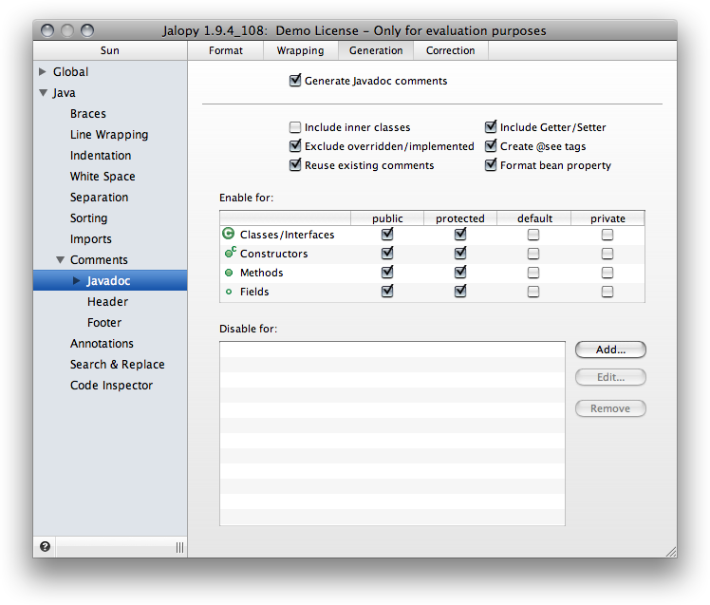
Task: Open Line Wrapping settings
Action: (x=109, y=134)
